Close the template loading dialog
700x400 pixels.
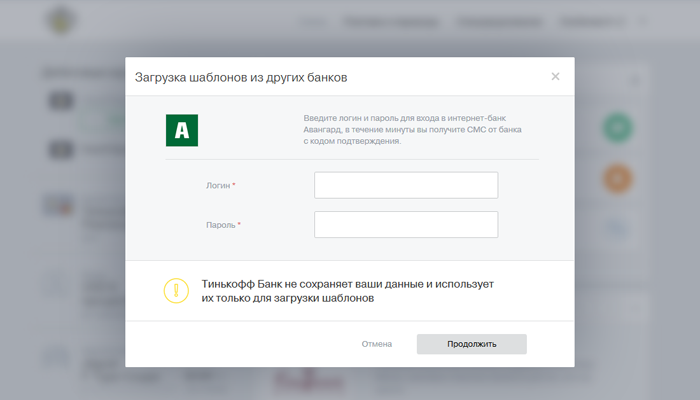[555, 76]
